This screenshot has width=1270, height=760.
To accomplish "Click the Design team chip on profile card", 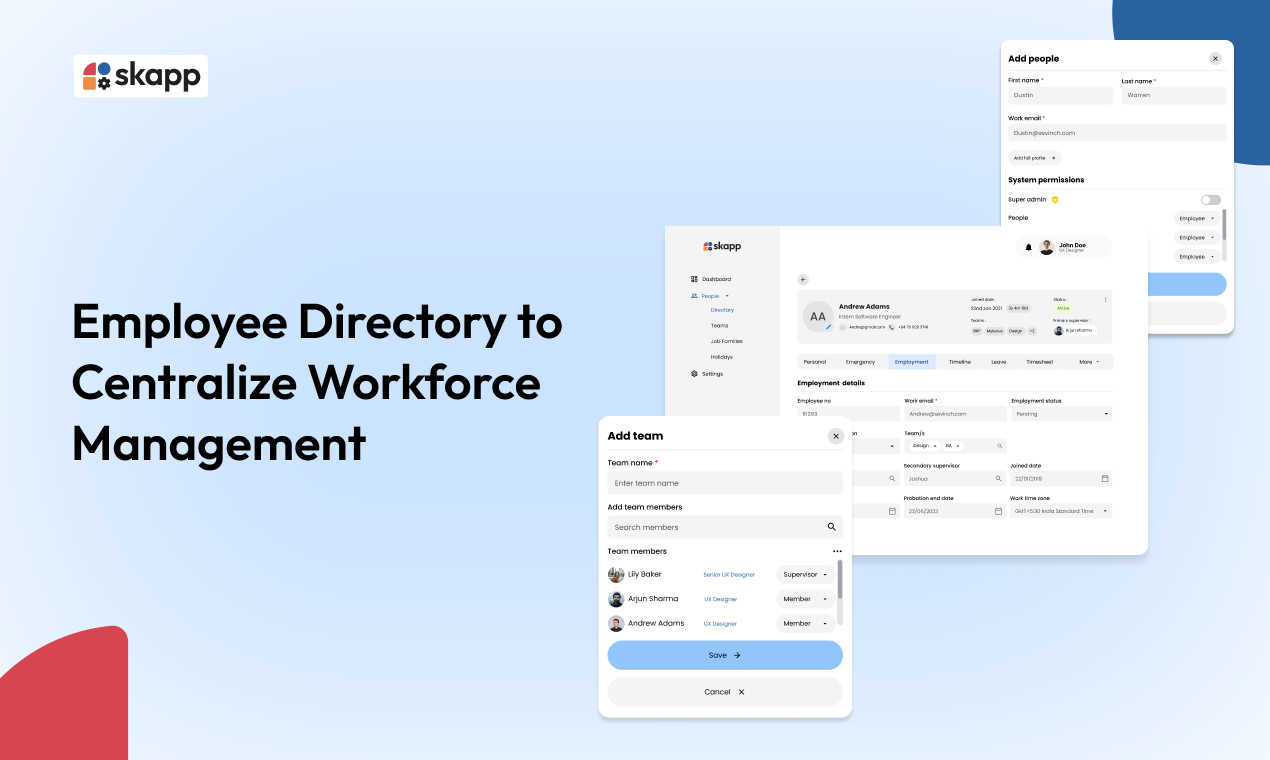I will [1015, 330].
